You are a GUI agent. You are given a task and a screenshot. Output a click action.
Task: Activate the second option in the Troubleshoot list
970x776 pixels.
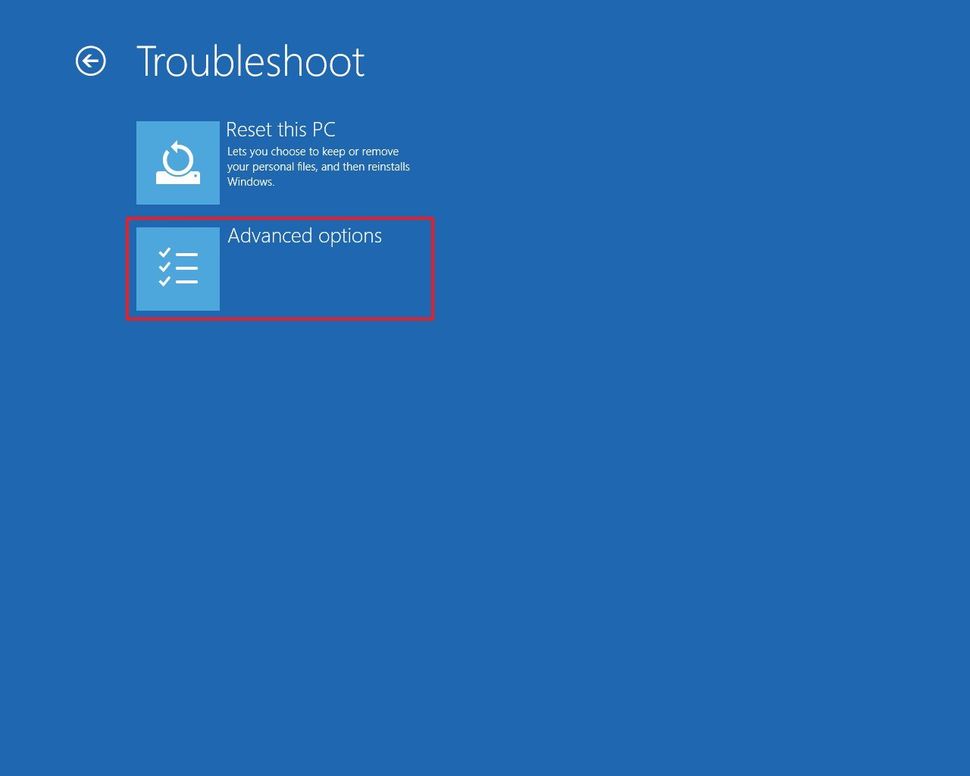click(x=280, y=268)
